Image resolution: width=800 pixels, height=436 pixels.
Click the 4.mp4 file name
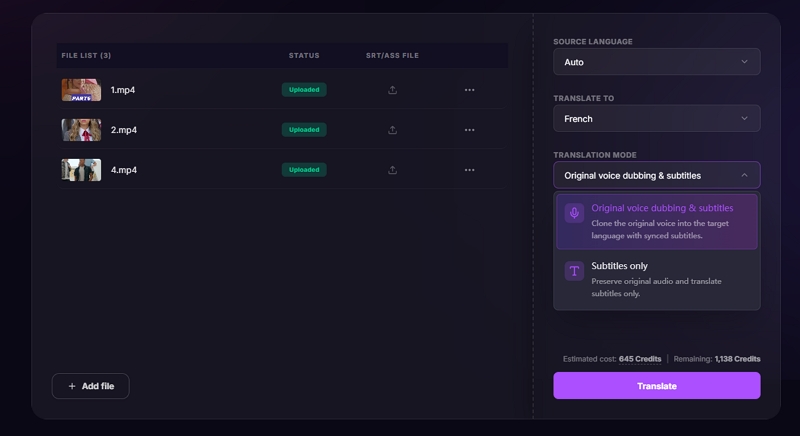[x=123, y=170]
